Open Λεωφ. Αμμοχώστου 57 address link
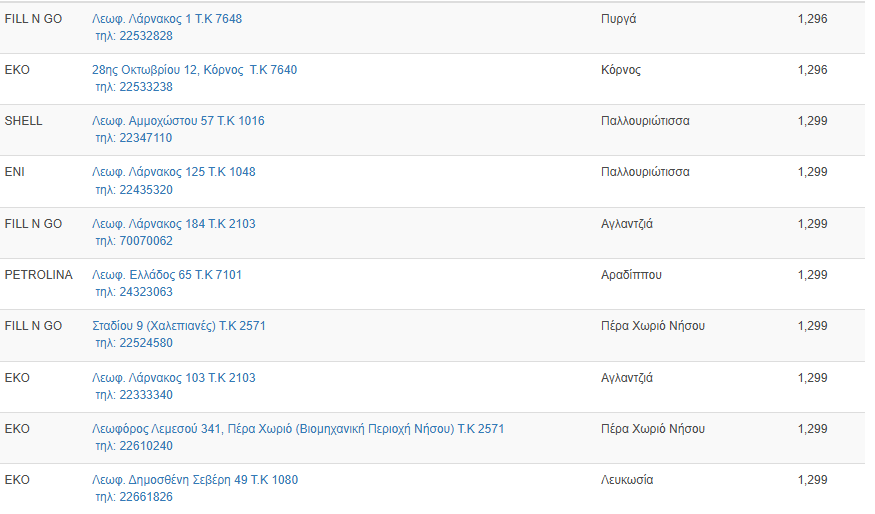Viewport: 875px width, 514px height. click(x=178, y=121)
